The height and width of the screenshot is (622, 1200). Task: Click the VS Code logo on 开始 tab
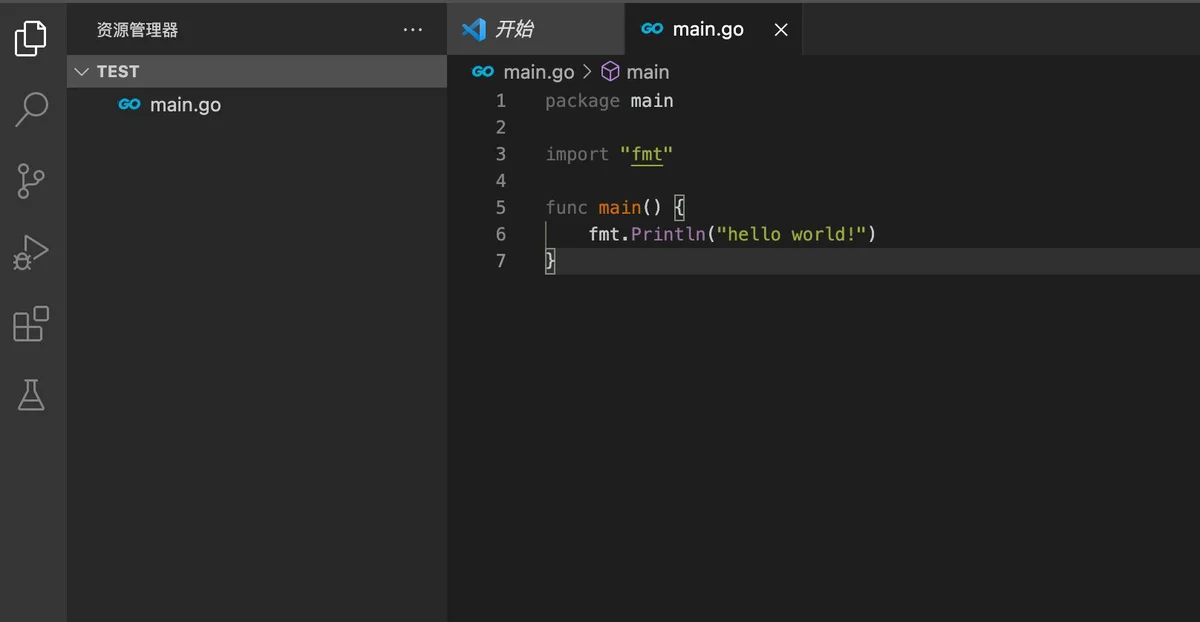(473, 29)
